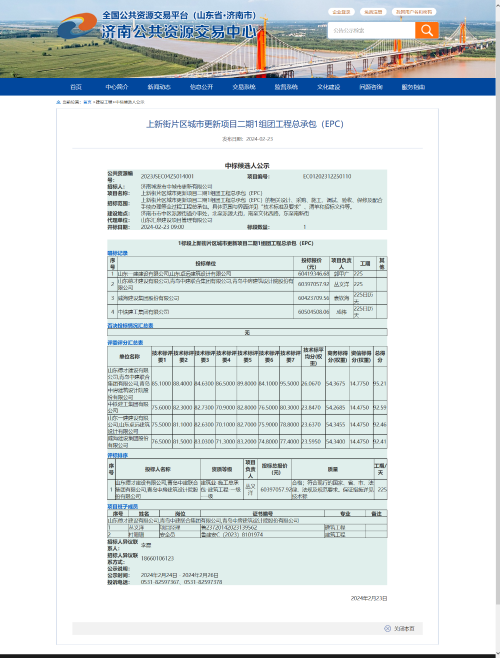This screenshot has width=500, height=658.
Task: Click resource number 2023JSEC04ZS014001
Action: 167,176
